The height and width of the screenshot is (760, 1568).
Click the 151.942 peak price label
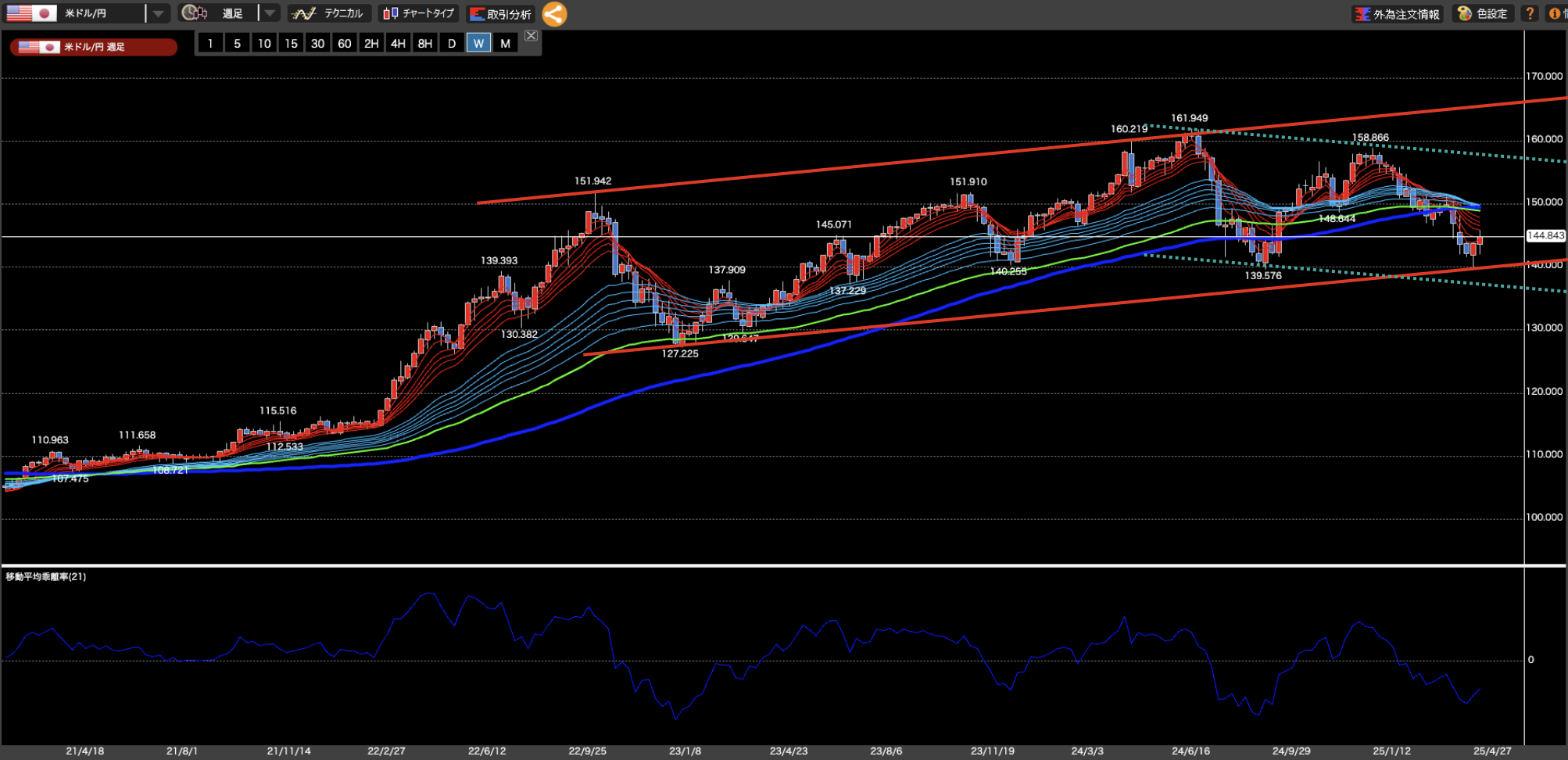tap(592, 181)
